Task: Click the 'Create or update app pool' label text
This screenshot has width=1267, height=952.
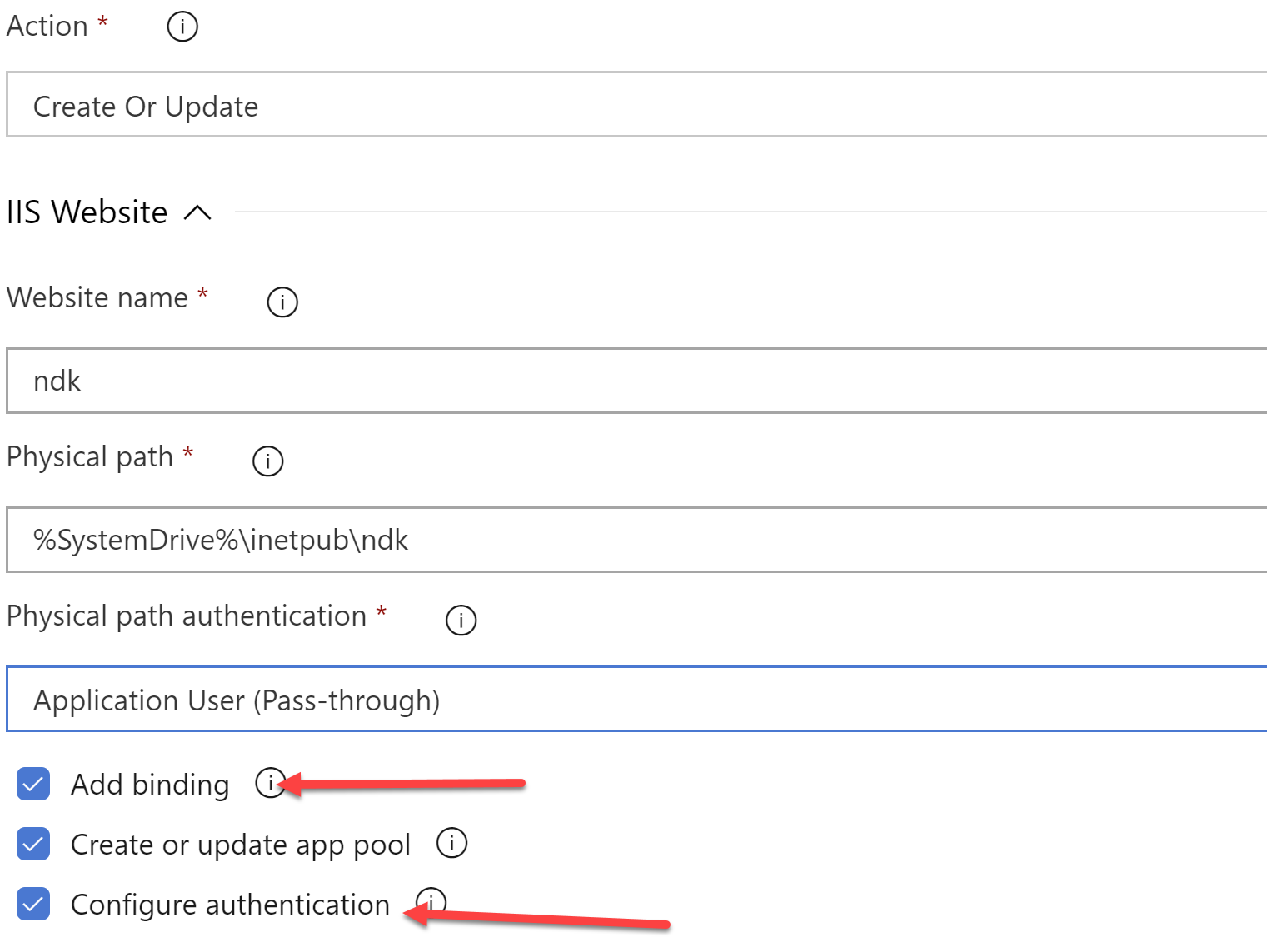Action: click(240, 845)
